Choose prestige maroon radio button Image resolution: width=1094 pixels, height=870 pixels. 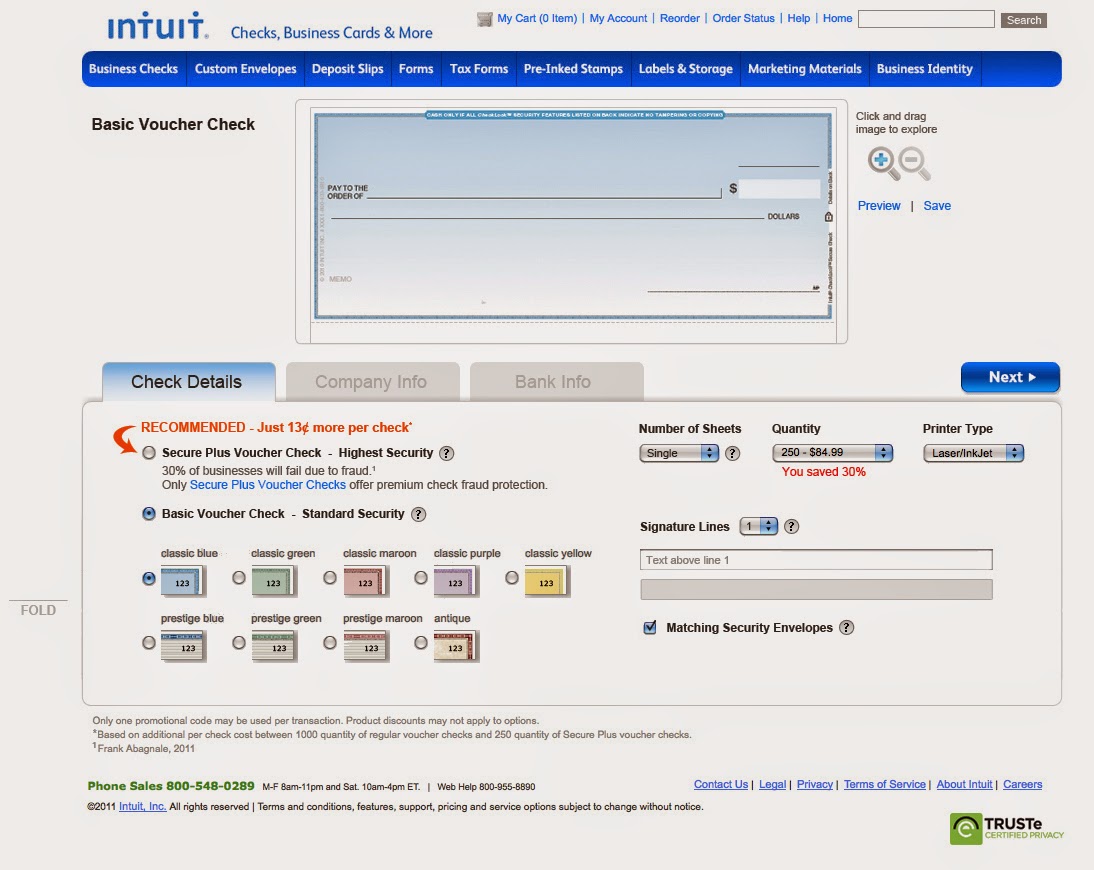pyautogui.click(x=330, y=643)
